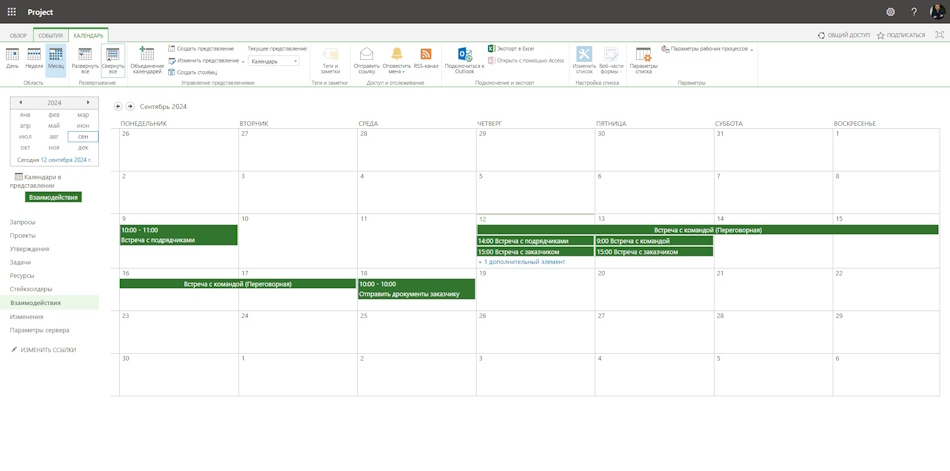Click Экспорт в Excel
The width and height of the screenshot is (950, 471).
511,48
